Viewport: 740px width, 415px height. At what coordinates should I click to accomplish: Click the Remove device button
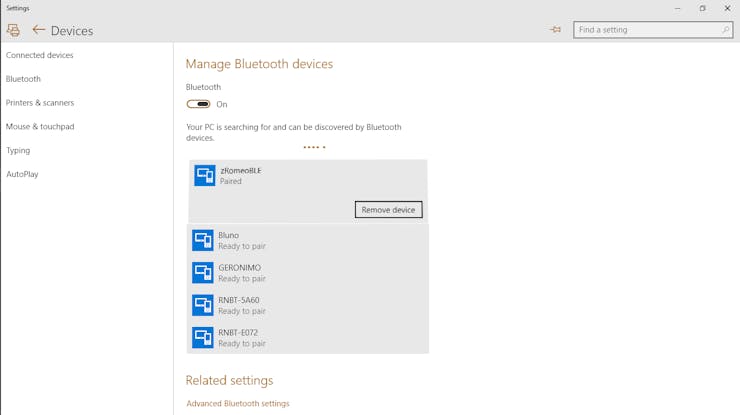click(x=388, y=210)
